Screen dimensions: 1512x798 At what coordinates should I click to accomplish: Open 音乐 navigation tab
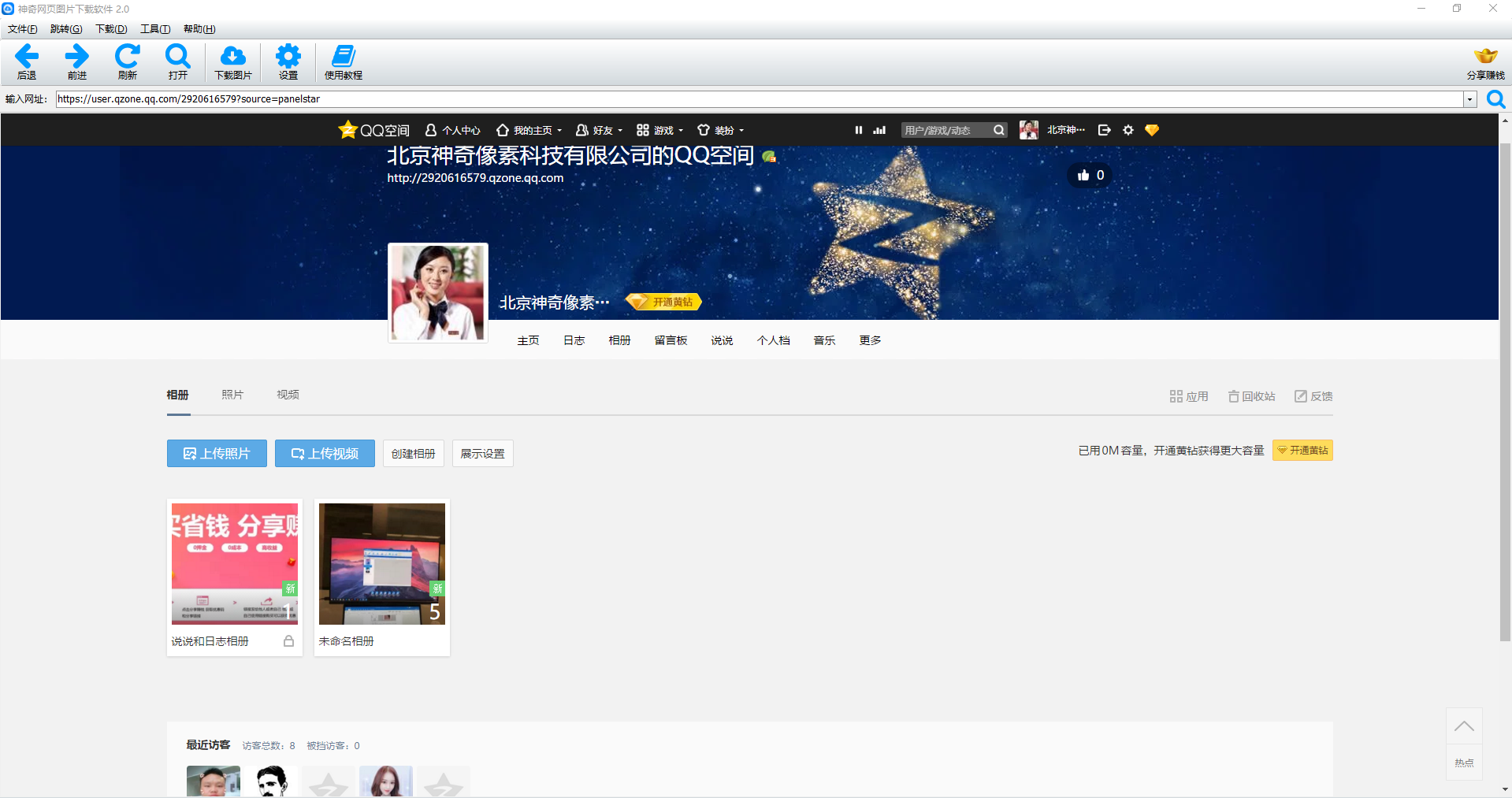pyautogui.click(x=824, y=340)
